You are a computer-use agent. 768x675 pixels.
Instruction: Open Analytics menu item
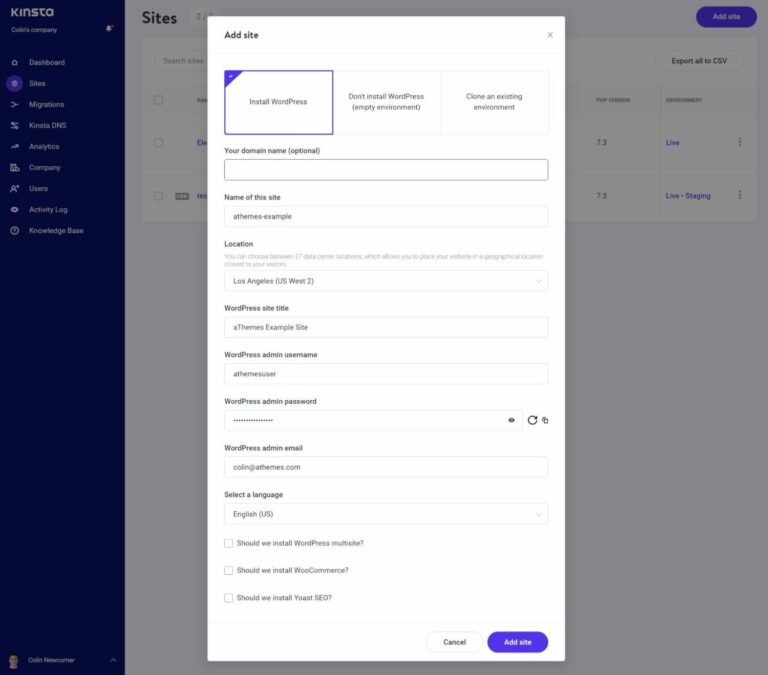click(x=44, y=146)
